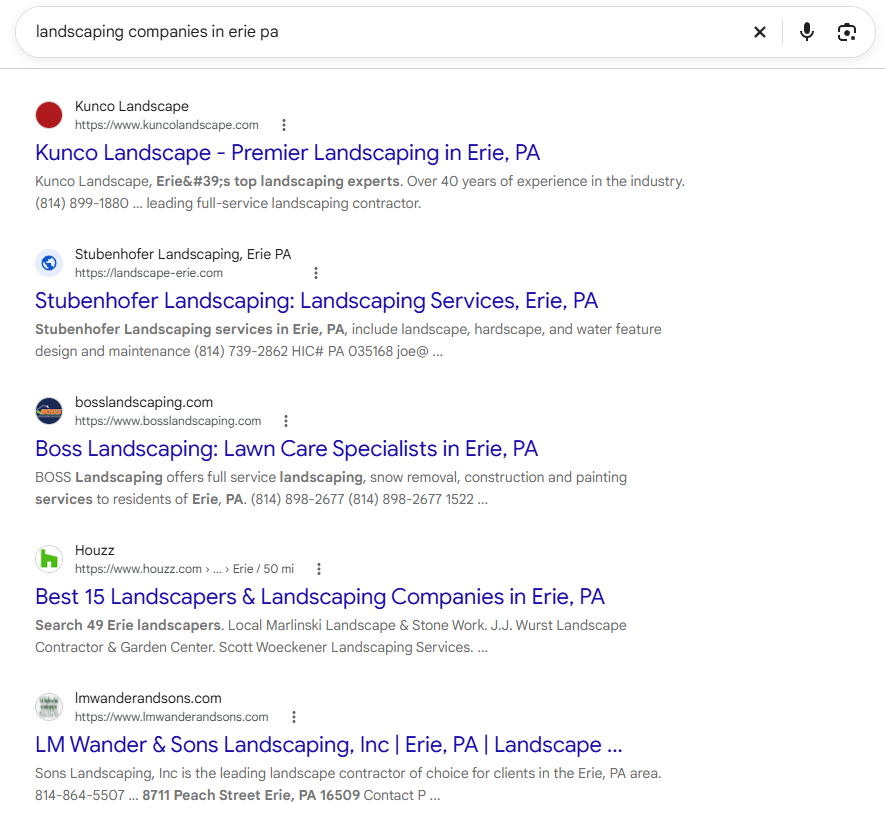885x821 pixels.
Task: Open Boss Landscaping: Lawn Care Specialists link
Action: pos(286,449)
